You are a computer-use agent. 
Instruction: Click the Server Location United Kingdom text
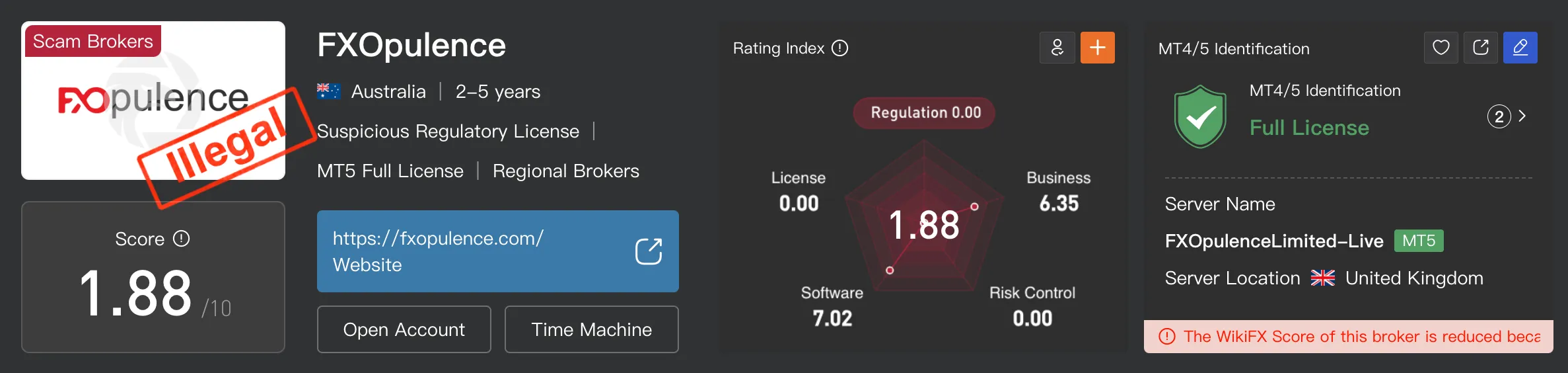(x=1324, y=278)
